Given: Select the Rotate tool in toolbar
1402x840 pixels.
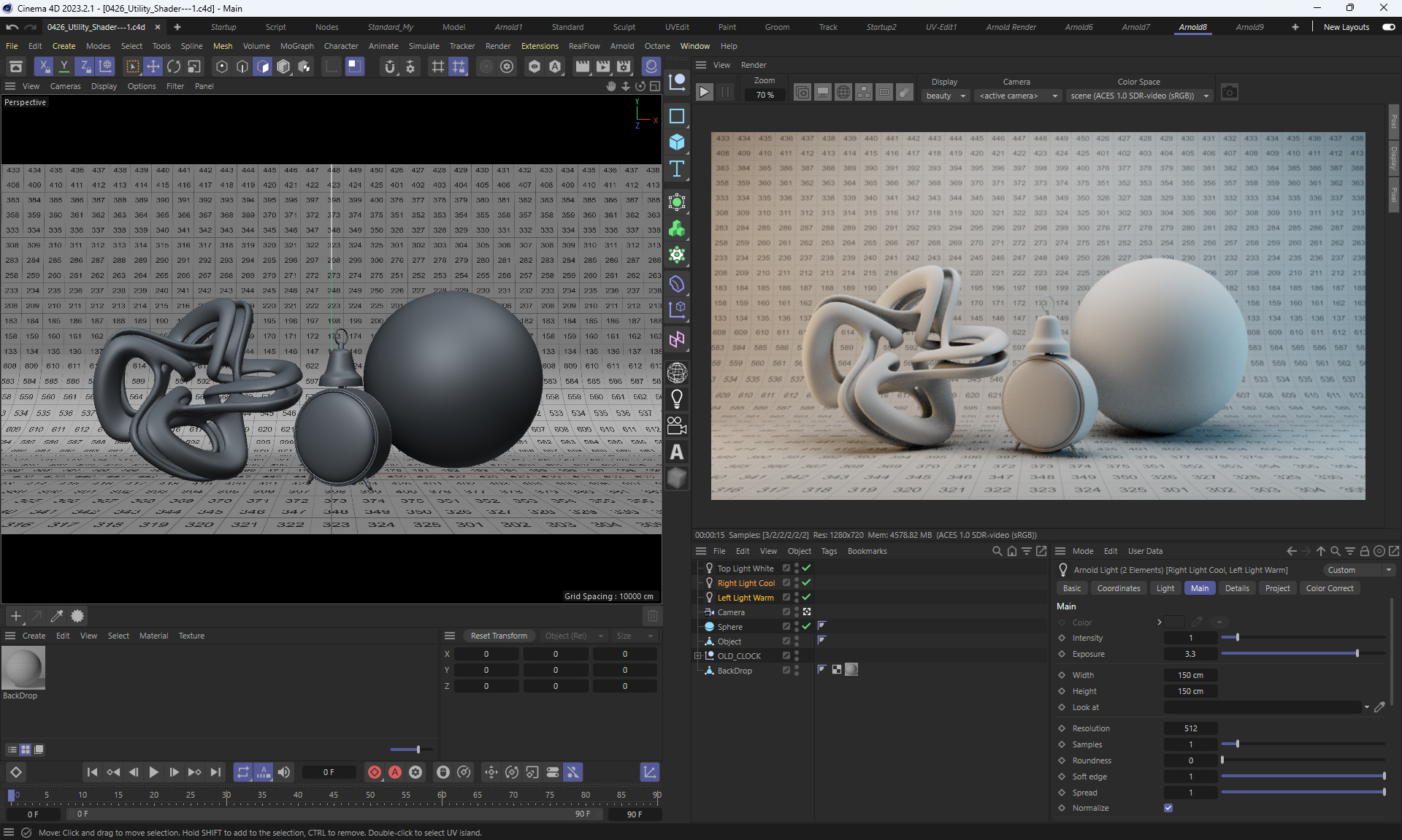Looking at the screenshot, I should [x=174, y=66].
